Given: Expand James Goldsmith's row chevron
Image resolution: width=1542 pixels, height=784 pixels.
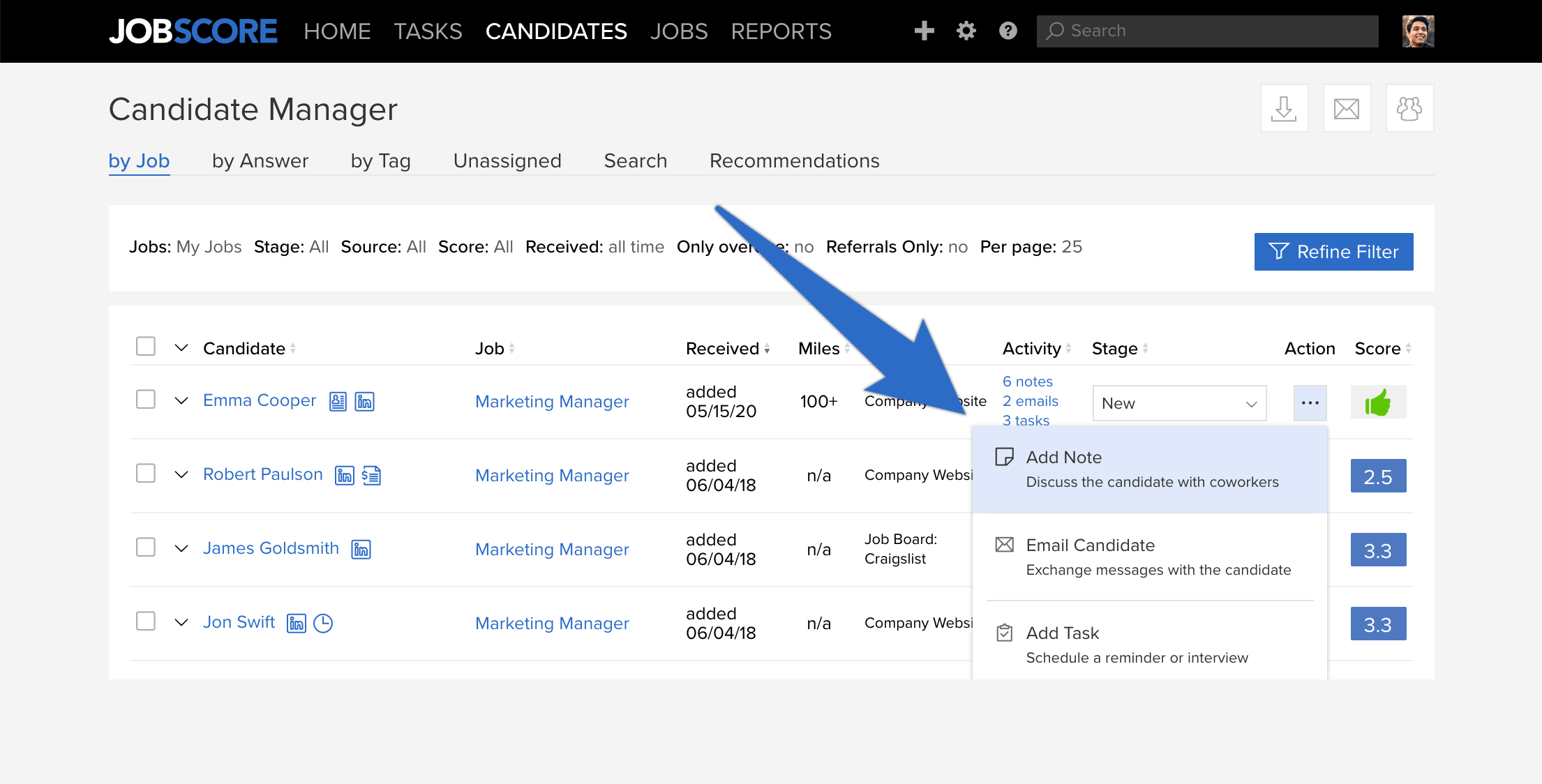Looking at the screenshot, I should pos(181,548).
